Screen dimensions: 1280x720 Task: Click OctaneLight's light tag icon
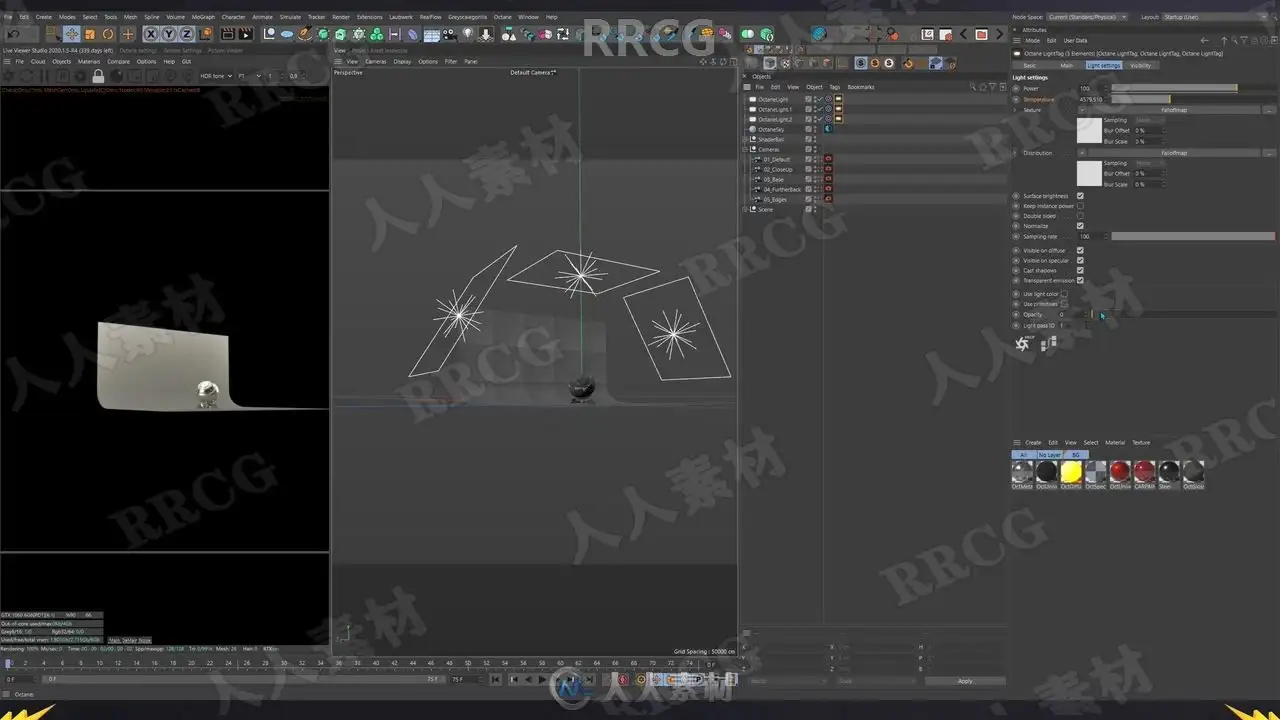838,99
